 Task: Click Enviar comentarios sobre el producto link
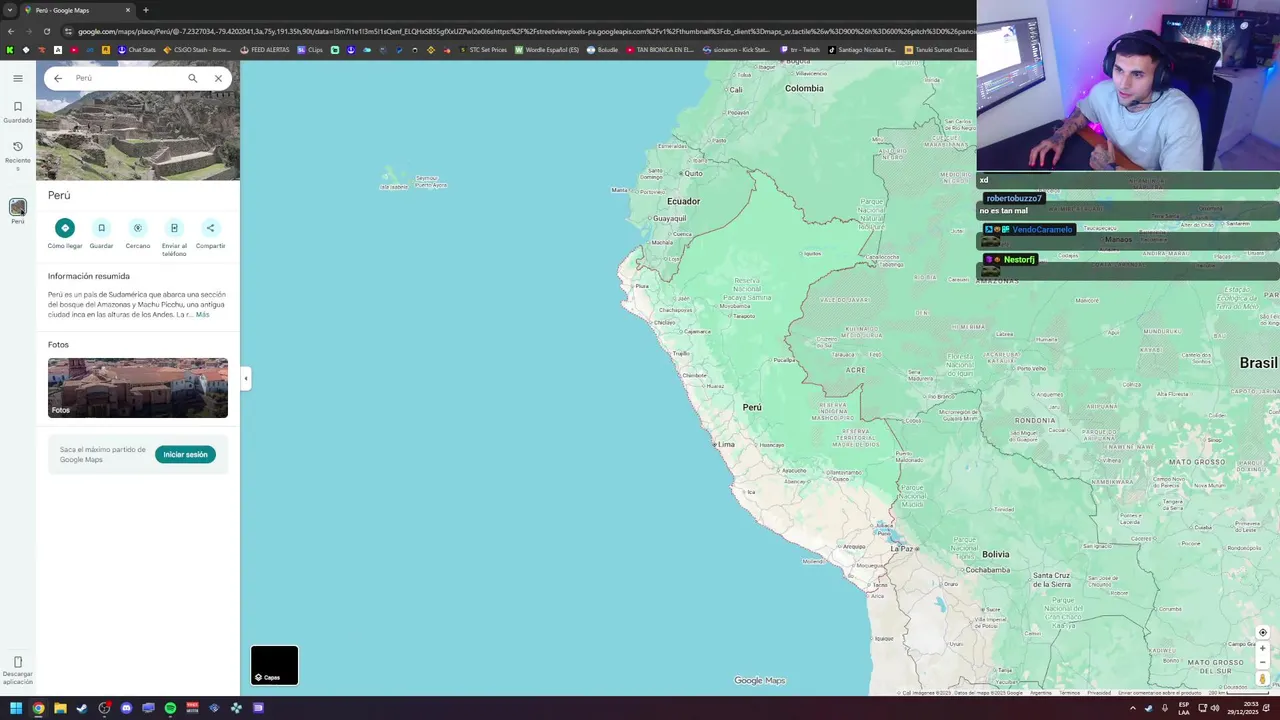click(1159, 692)
